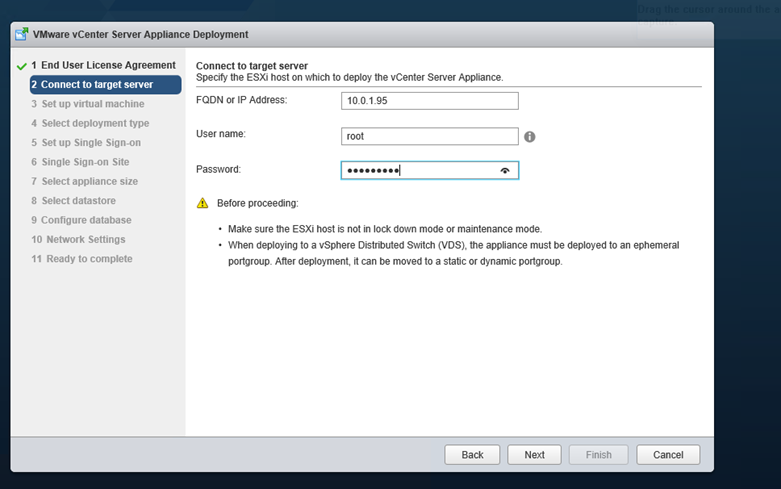Click the lock down mode warning bullet text
Image resolution: width=781 pixels, height=489 pixels.
(x=385, y=229)
